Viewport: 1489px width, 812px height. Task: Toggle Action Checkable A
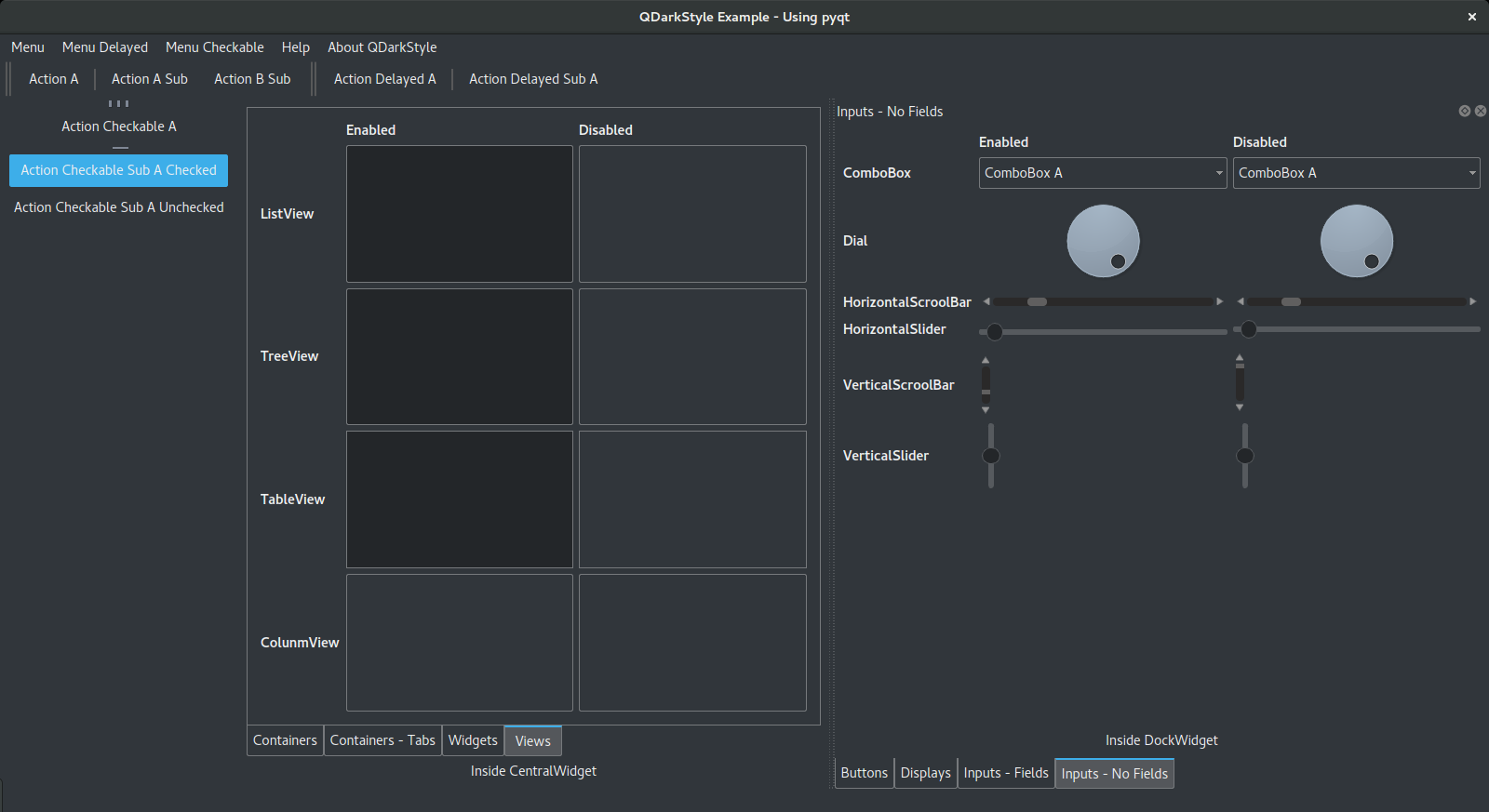[119, 126]
